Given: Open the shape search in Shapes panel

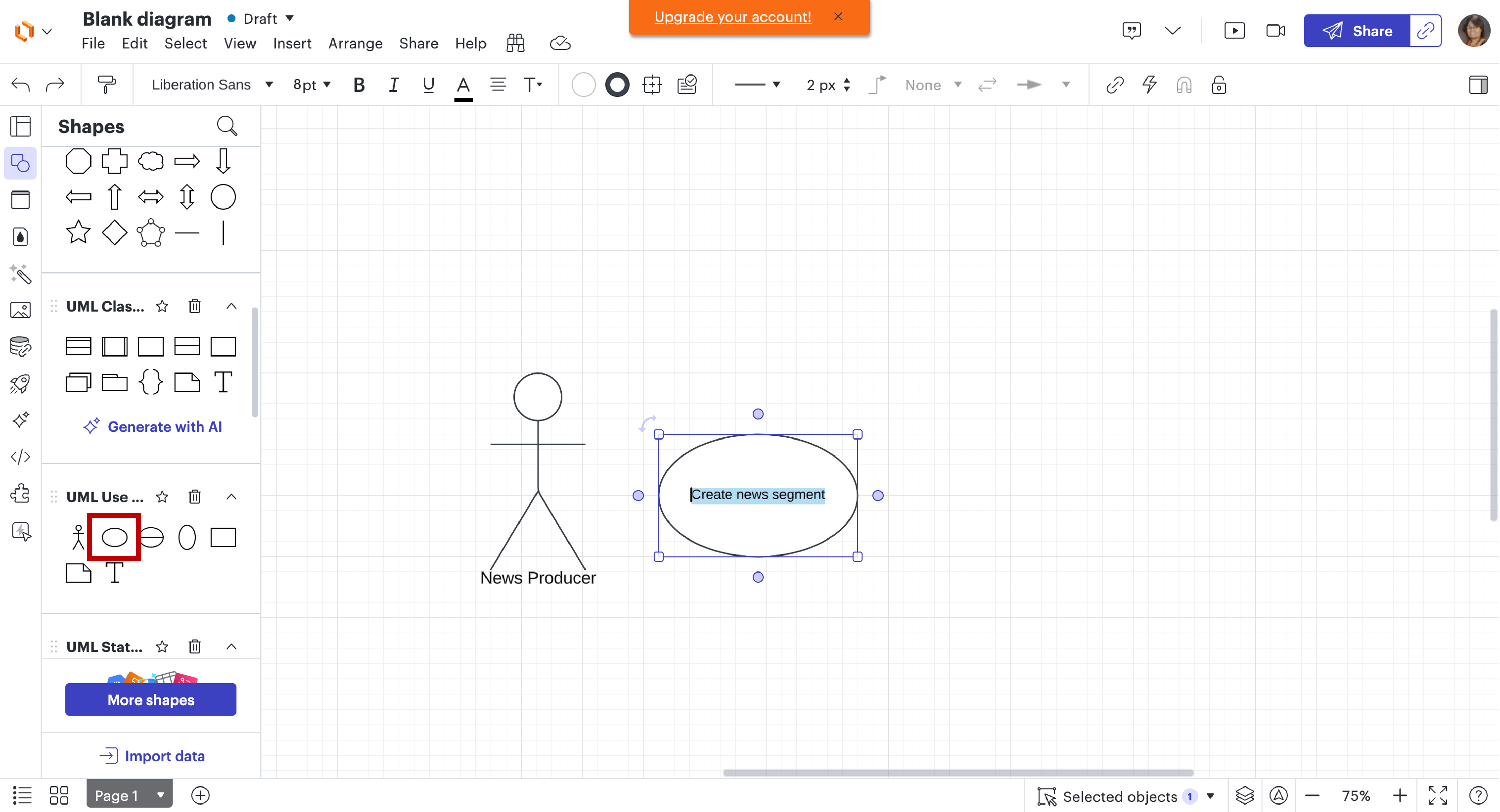Looking at the screenshot, I should coord(227,125).
